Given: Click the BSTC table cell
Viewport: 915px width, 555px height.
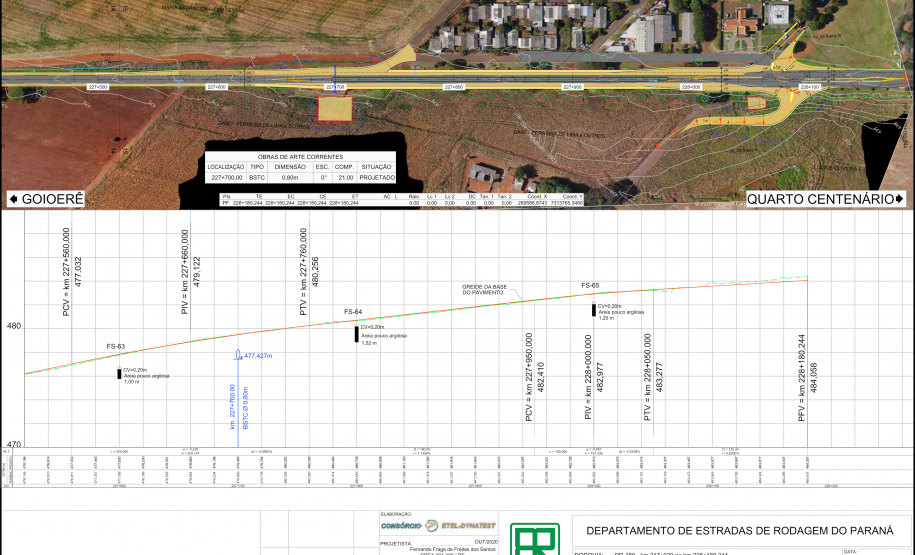Looking at the screenshot, I should tap(257, 177).
